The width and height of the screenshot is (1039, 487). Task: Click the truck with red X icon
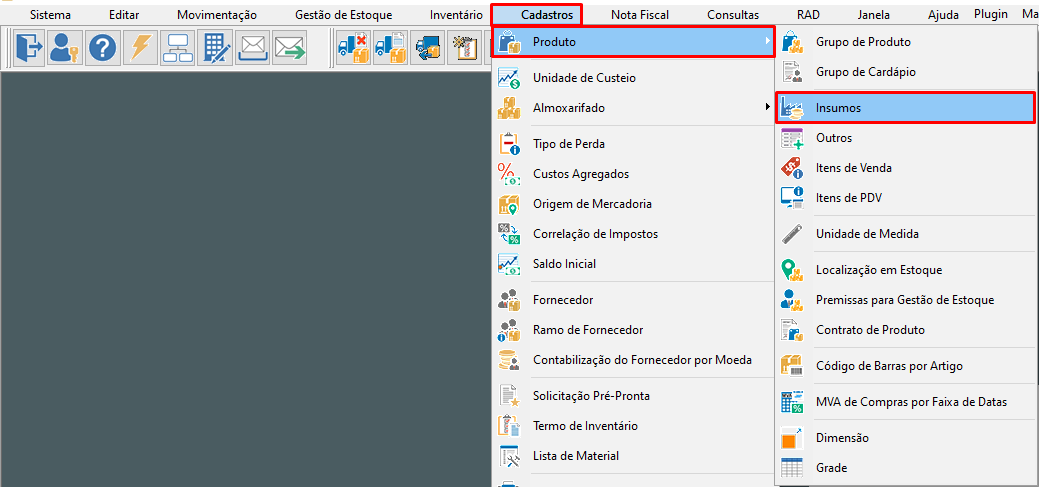tap(352, 48)
